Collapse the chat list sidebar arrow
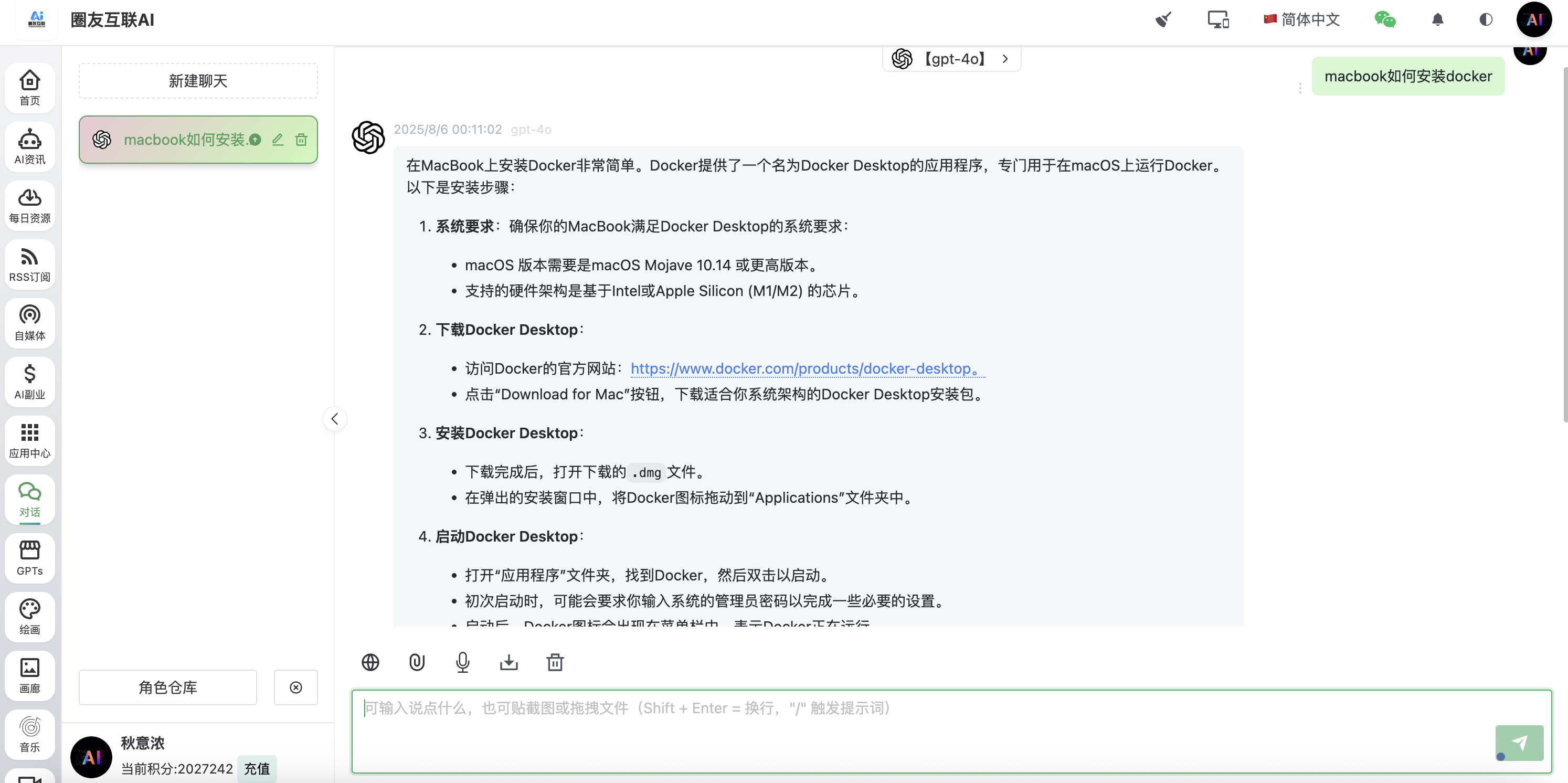This screenshot has height=783, width=1568. pos(335,419)
